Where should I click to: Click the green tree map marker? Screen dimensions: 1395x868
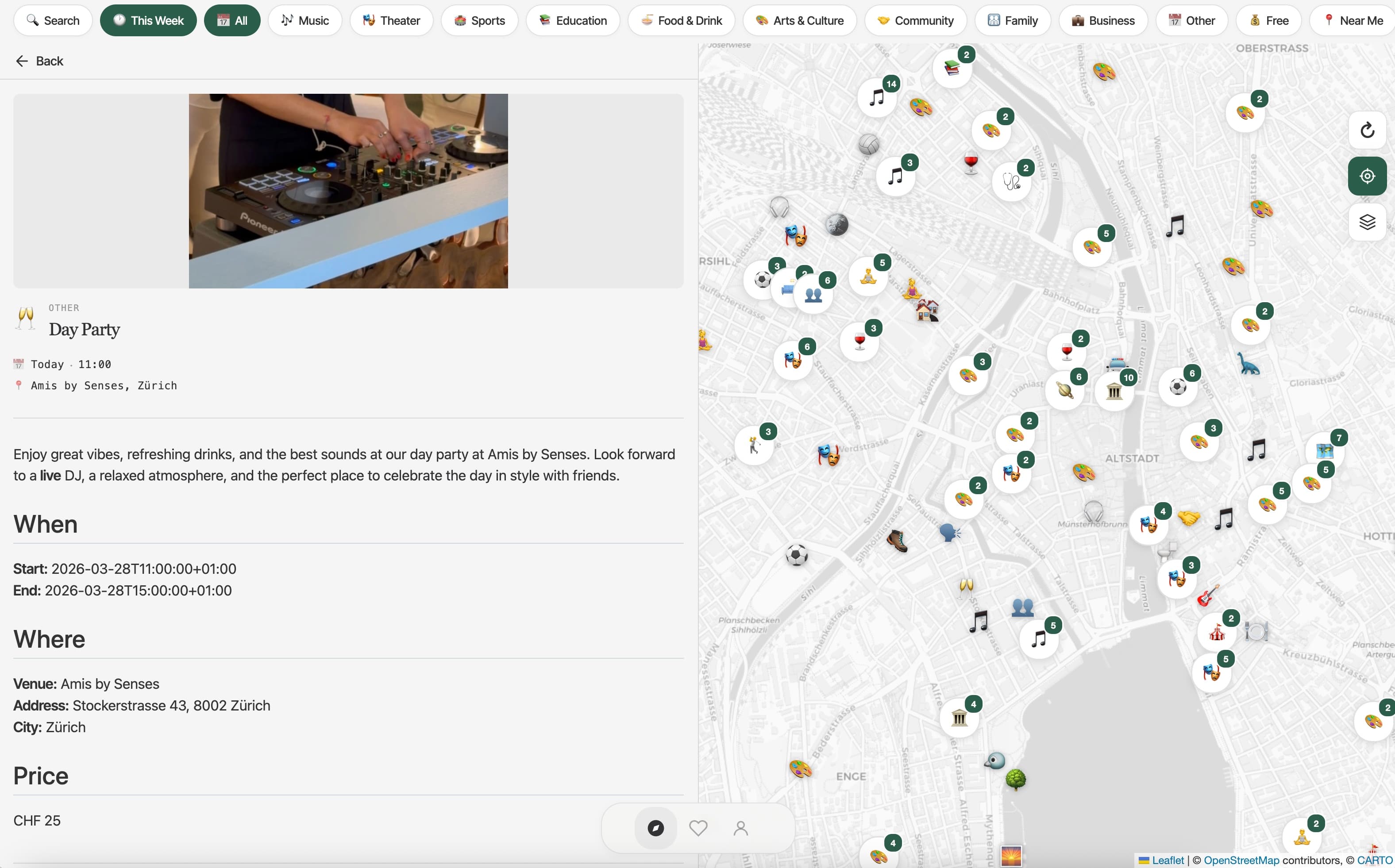click(1015, 780)
